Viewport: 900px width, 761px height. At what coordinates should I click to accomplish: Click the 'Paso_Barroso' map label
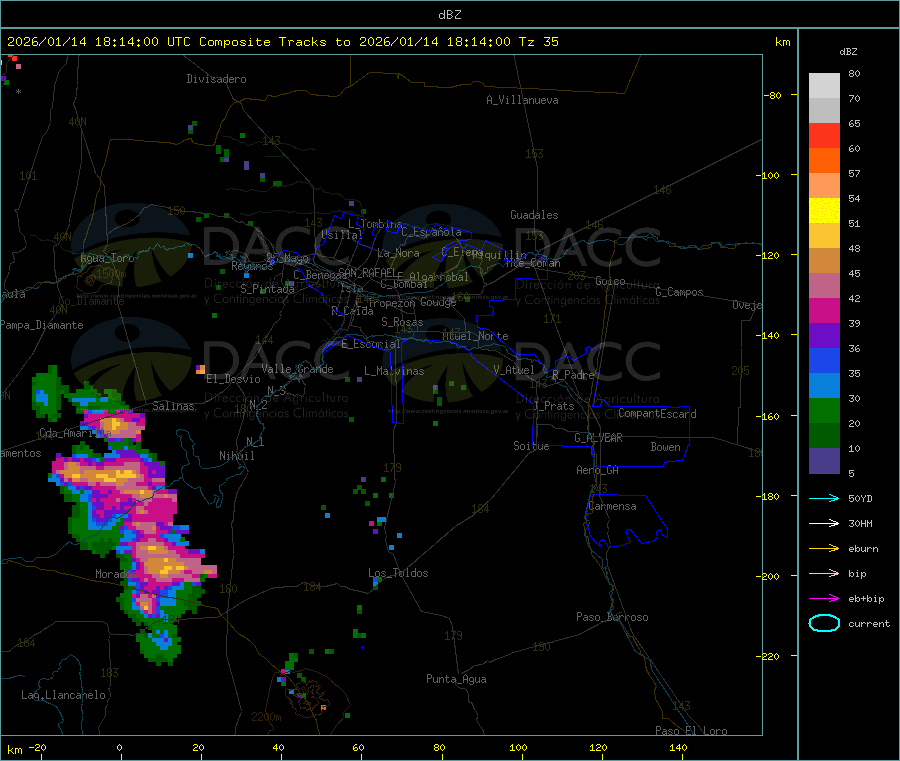[612, 617]
